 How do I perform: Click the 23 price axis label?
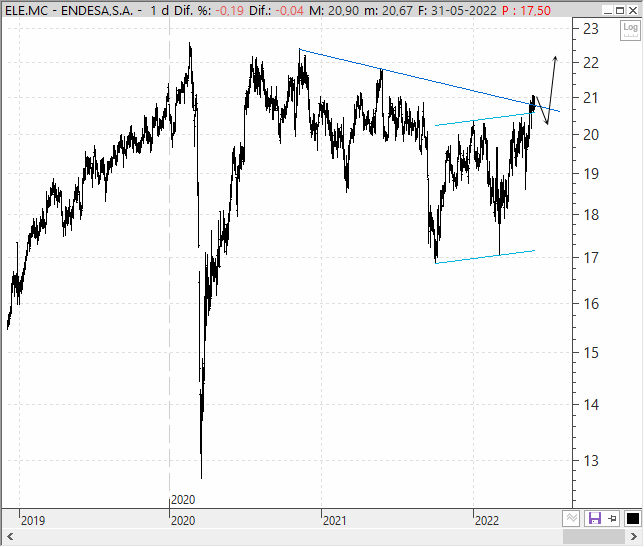click(591, 29)
